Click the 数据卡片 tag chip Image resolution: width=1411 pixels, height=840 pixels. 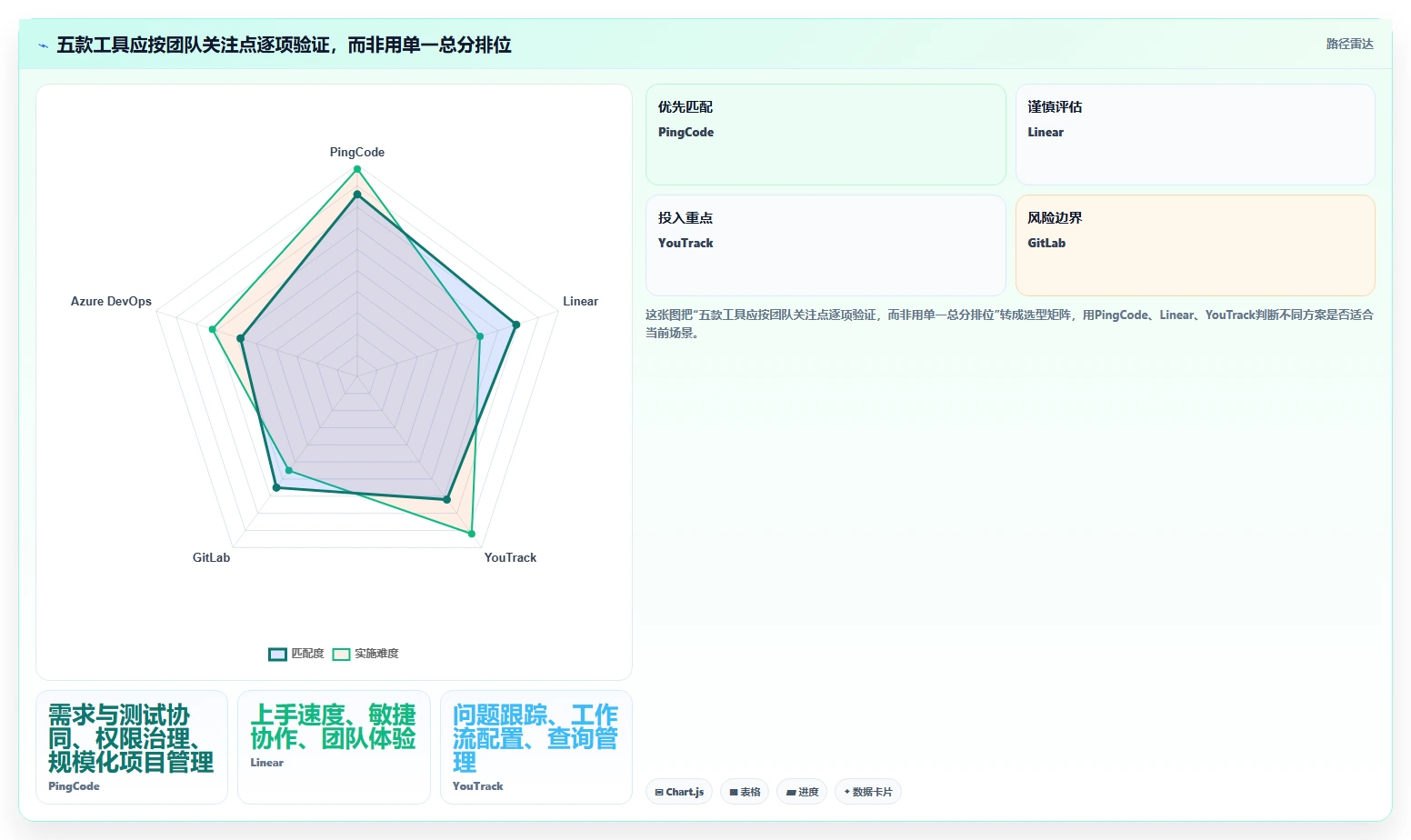click(x=868, y=792)
